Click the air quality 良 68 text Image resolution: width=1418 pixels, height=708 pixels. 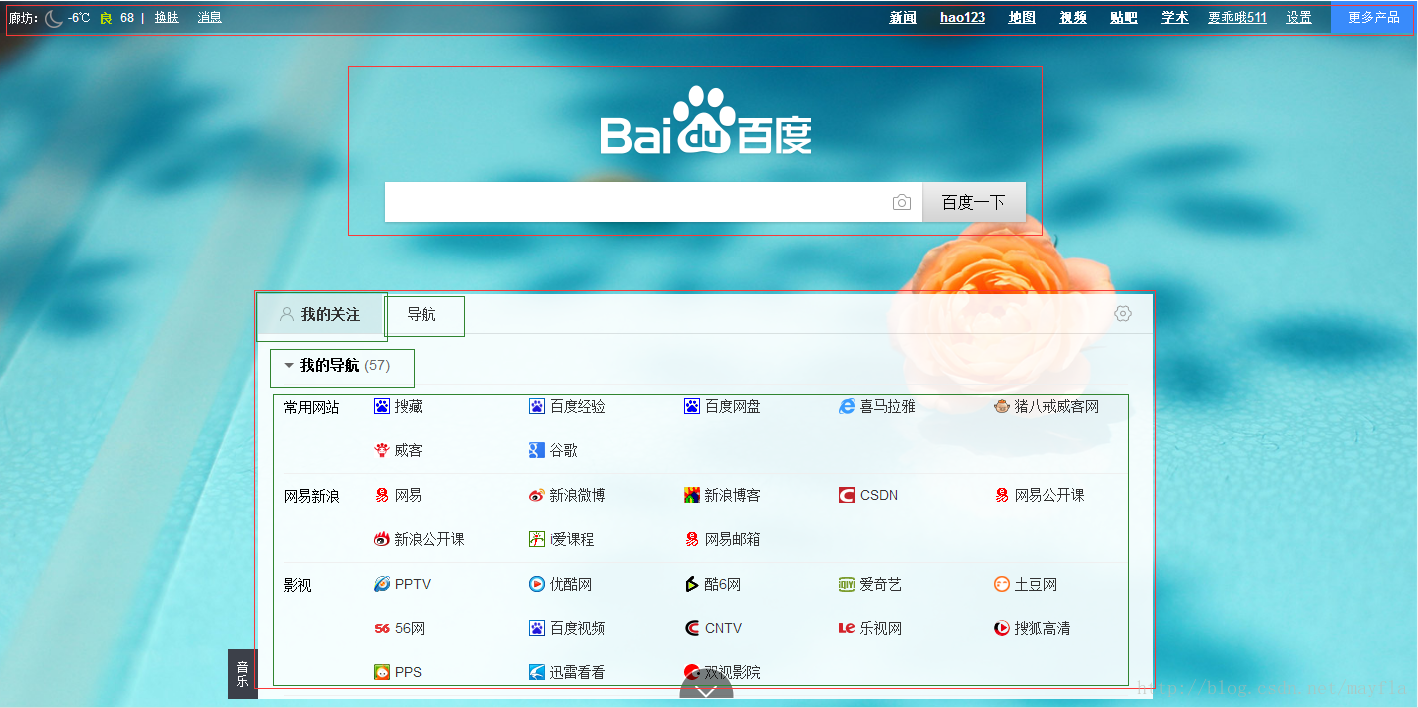117,17
